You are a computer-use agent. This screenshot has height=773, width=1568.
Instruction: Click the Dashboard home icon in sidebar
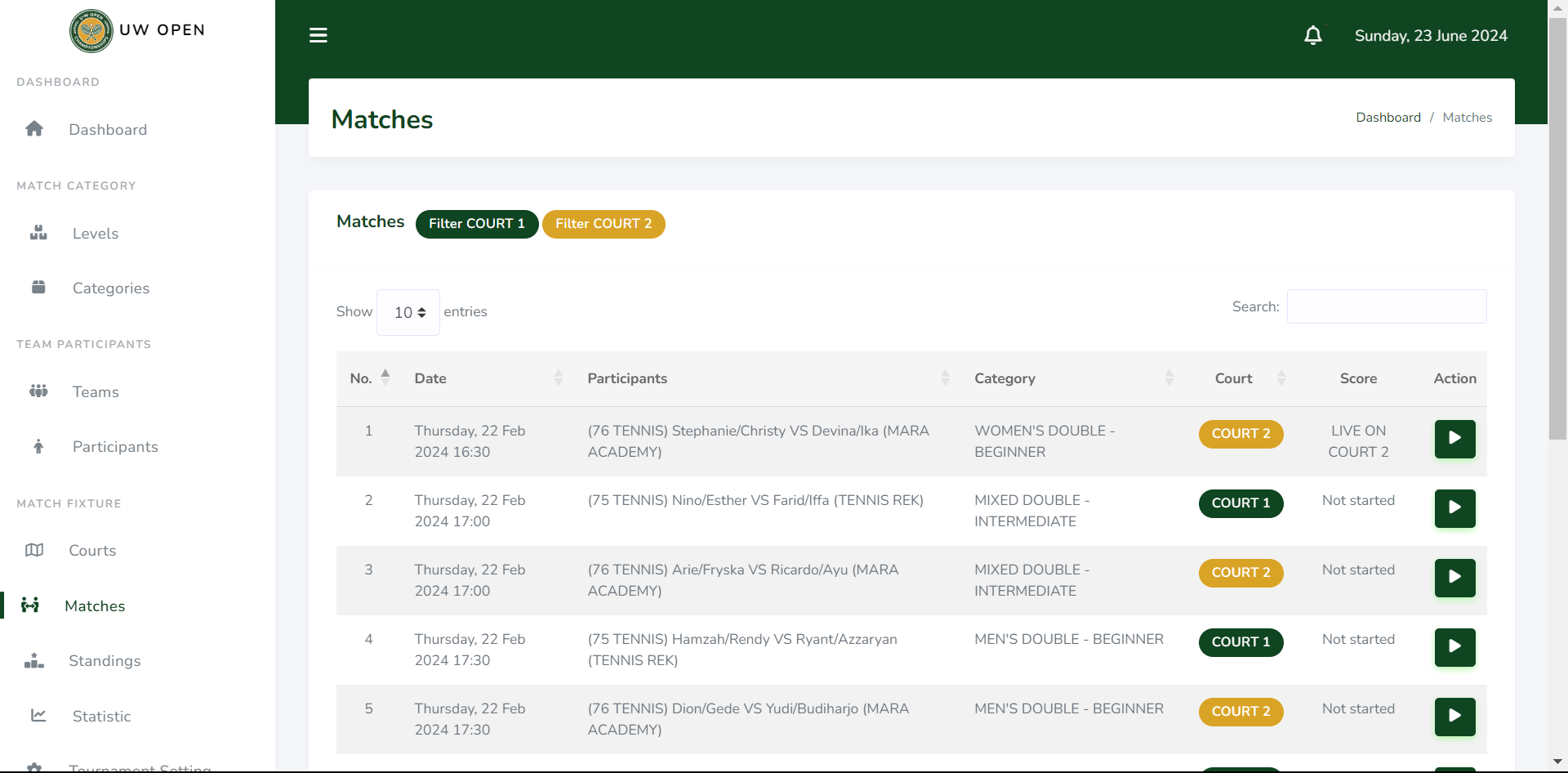click(x=34, y=129)
